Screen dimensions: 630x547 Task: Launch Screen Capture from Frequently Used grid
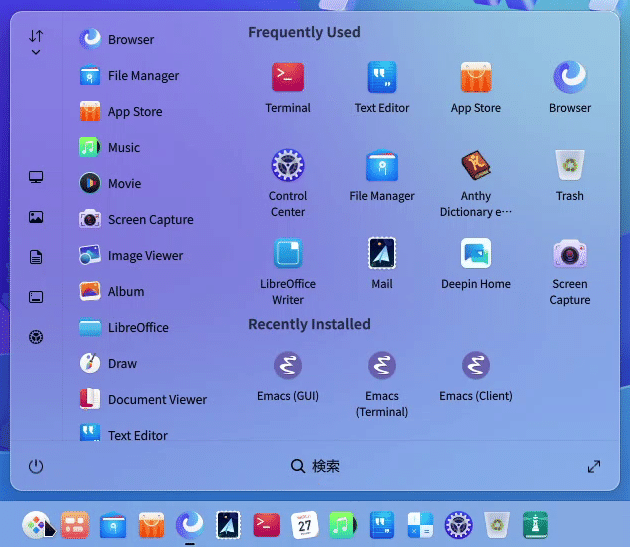(x=570, y=271)
